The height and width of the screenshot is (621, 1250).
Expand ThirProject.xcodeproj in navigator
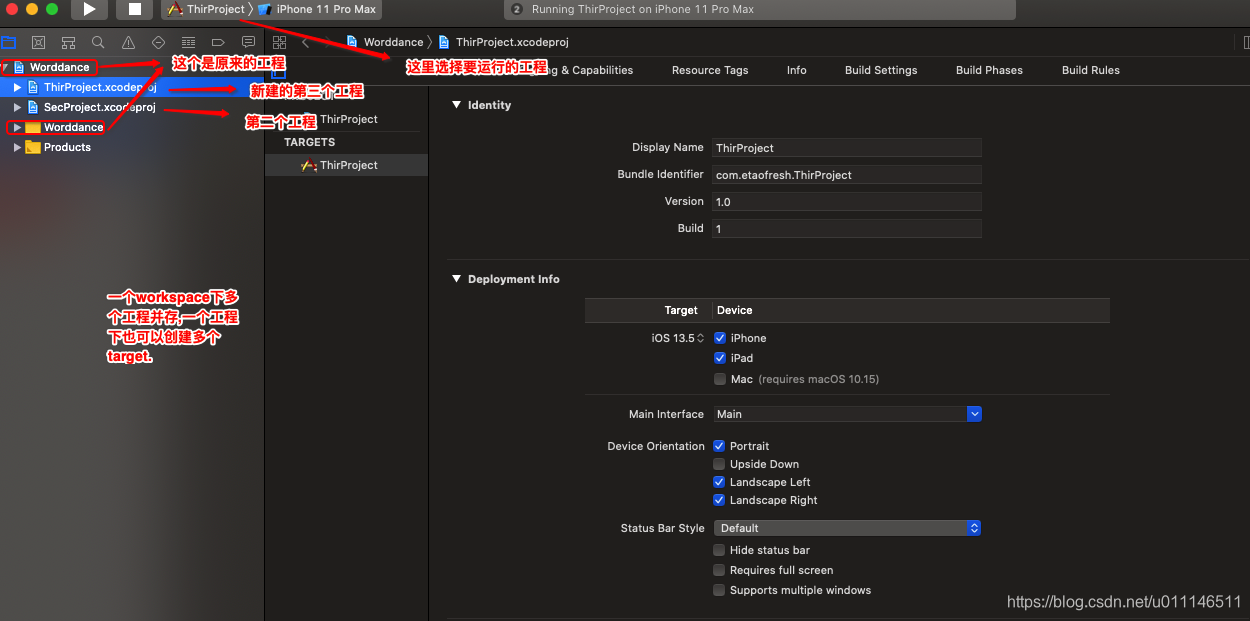17,88
